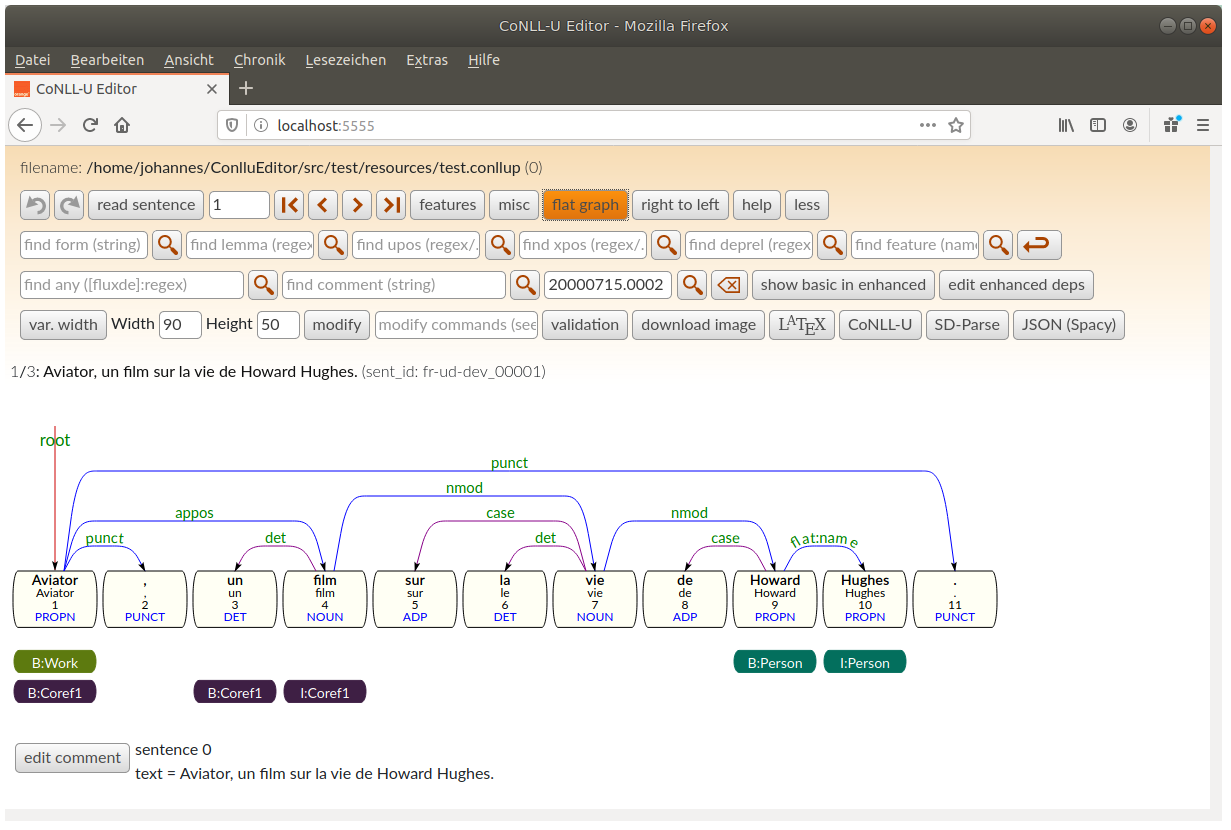Open the Hilfe menu

point(484,60)
